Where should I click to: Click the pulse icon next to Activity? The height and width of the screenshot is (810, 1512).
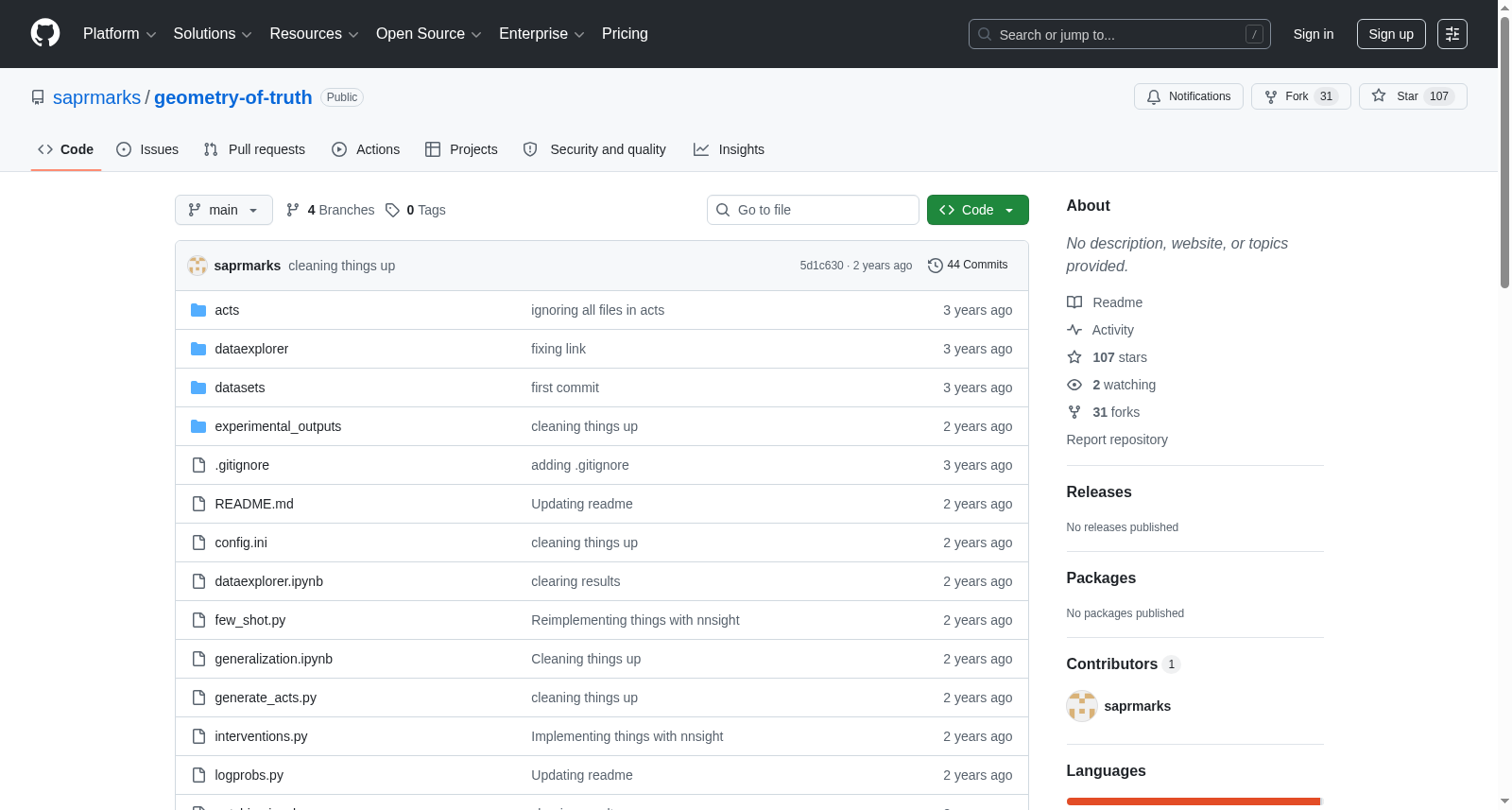[x=1074, y=330]
